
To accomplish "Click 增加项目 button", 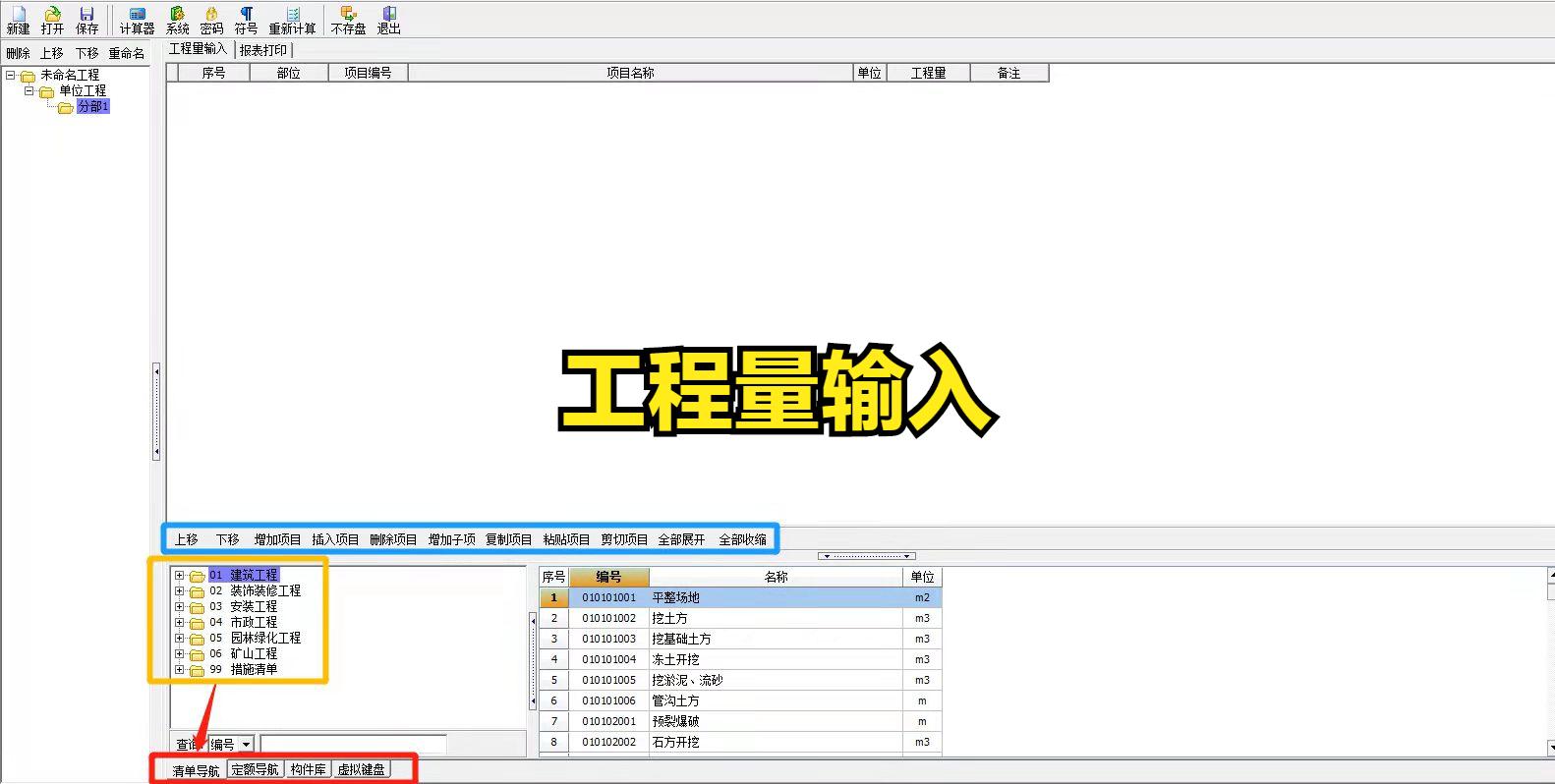I will pos(277,539).
